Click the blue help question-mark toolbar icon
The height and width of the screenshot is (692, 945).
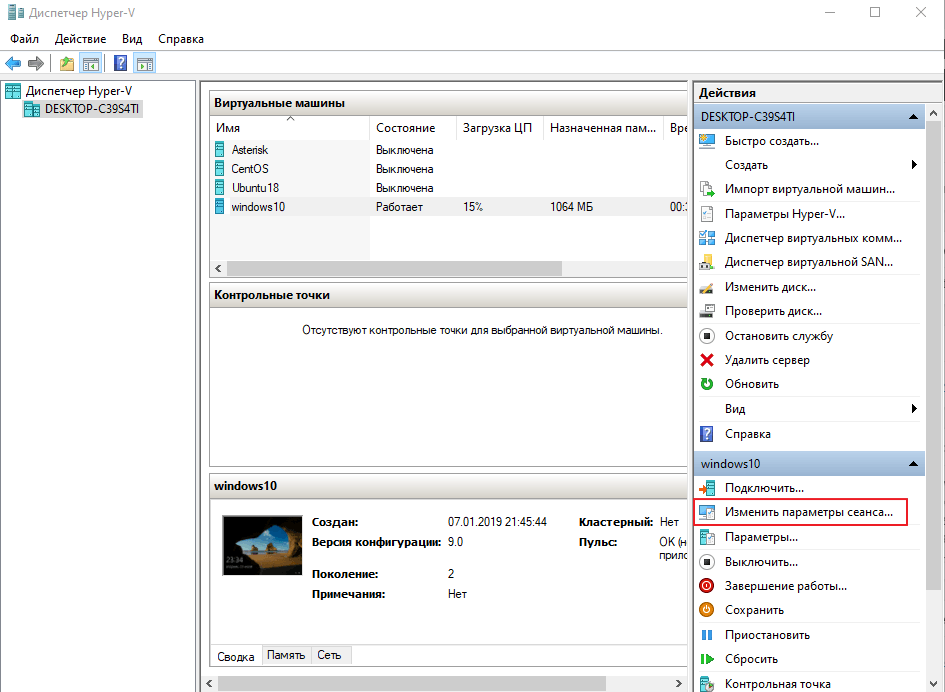coord(120,64)
